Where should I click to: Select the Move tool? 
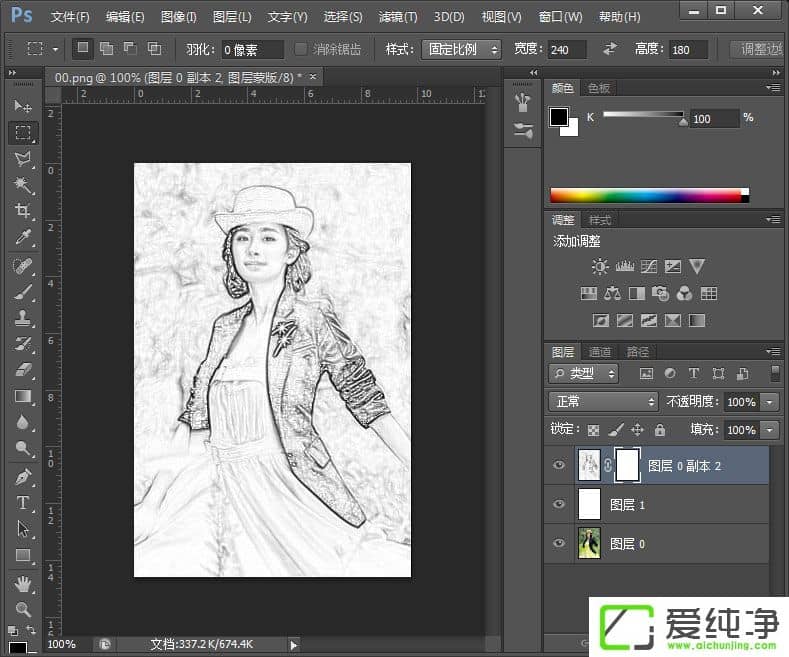click(x=22, y=106)
